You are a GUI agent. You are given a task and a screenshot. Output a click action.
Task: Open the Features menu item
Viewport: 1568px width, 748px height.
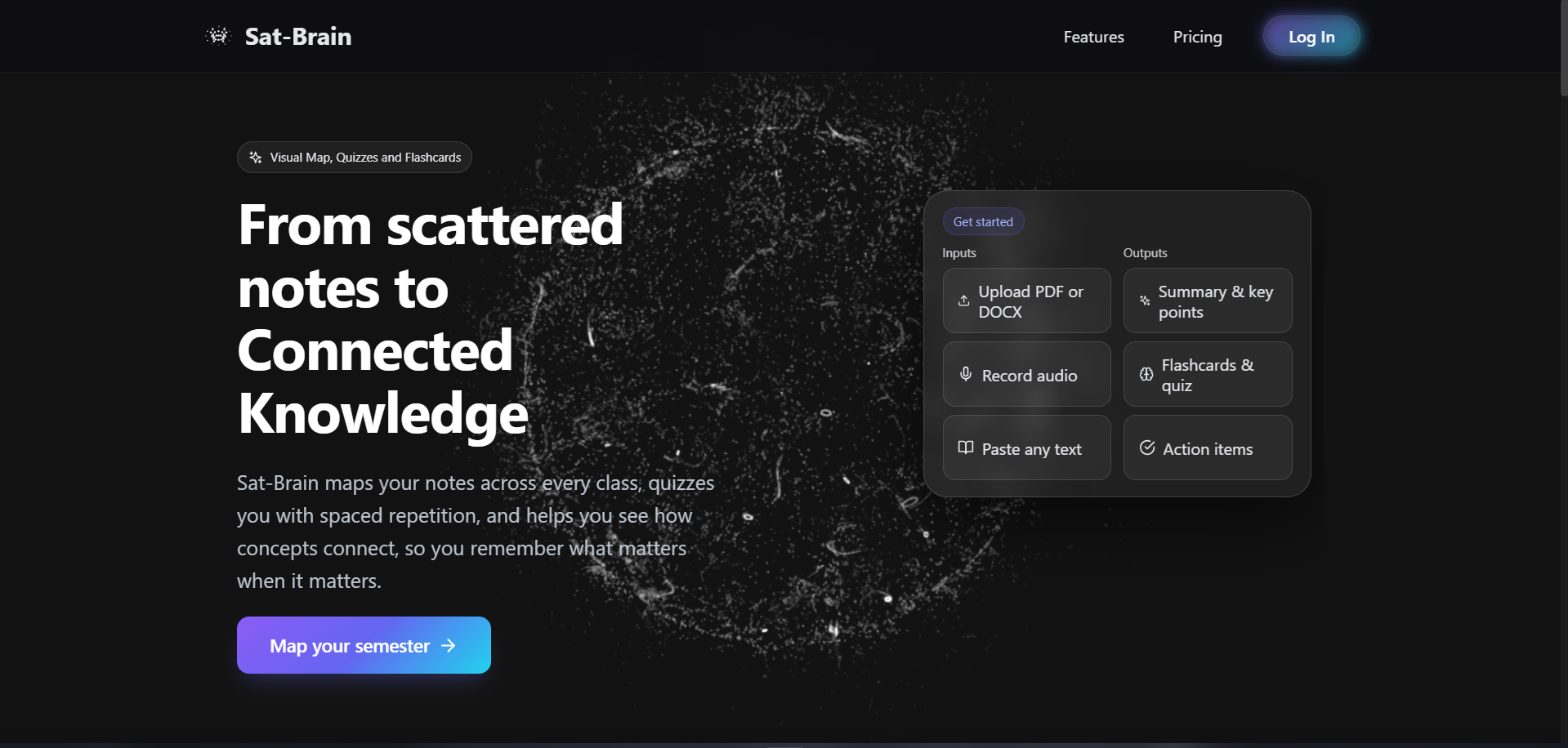[x=1093, y=37]
